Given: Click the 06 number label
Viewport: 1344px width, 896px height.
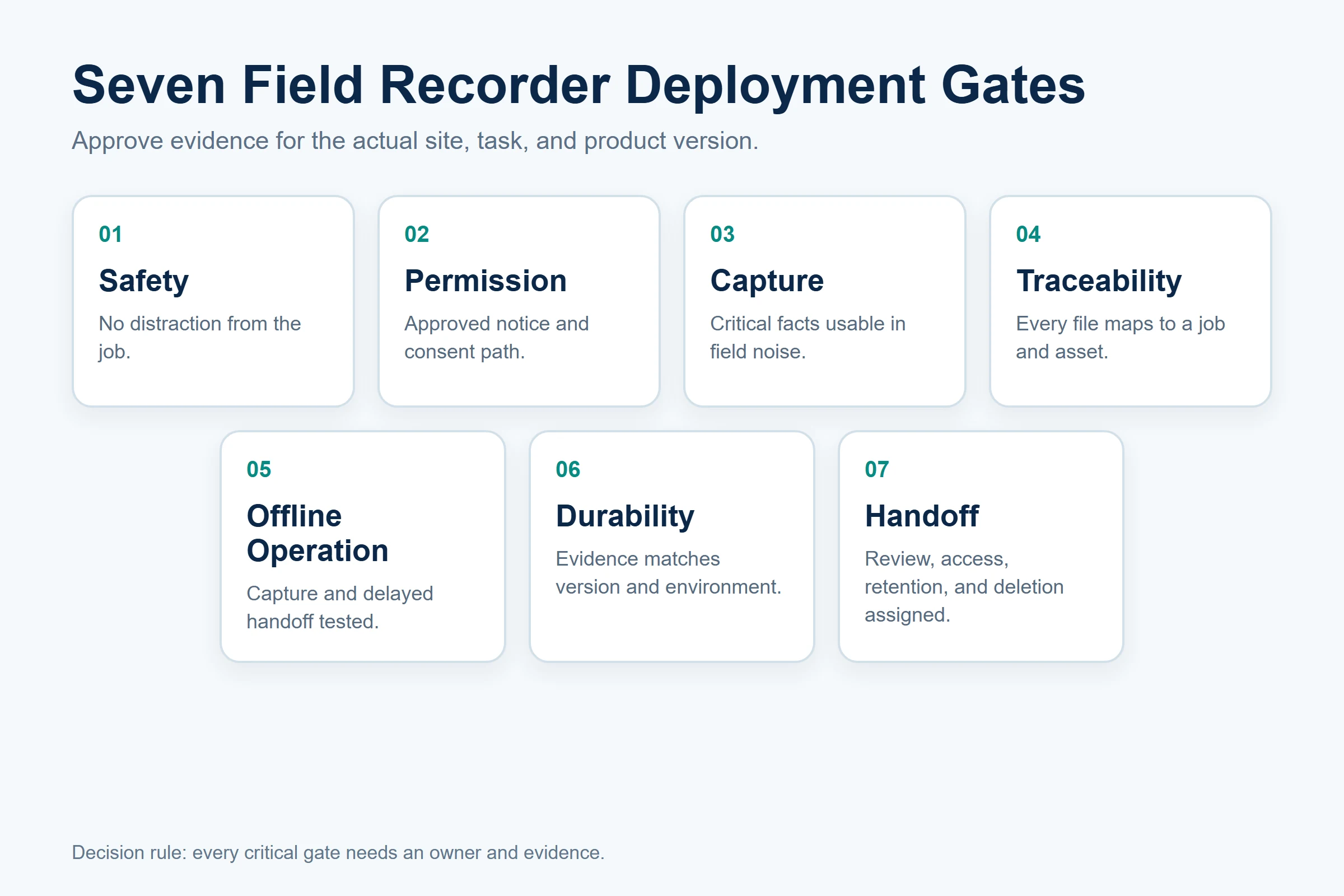Looking at the screenshot, I should point(568,469).
